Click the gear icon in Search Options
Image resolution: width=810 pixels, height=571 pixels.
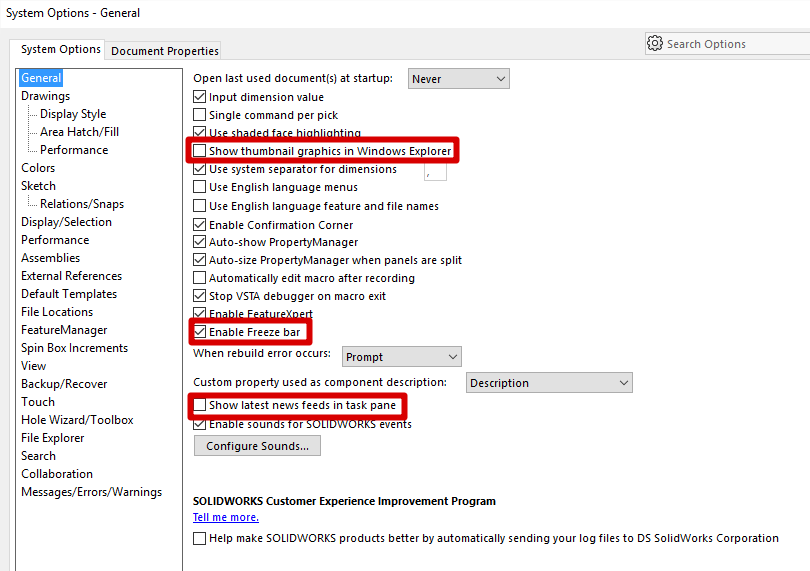pyautogui.click(x=655, y=44)
